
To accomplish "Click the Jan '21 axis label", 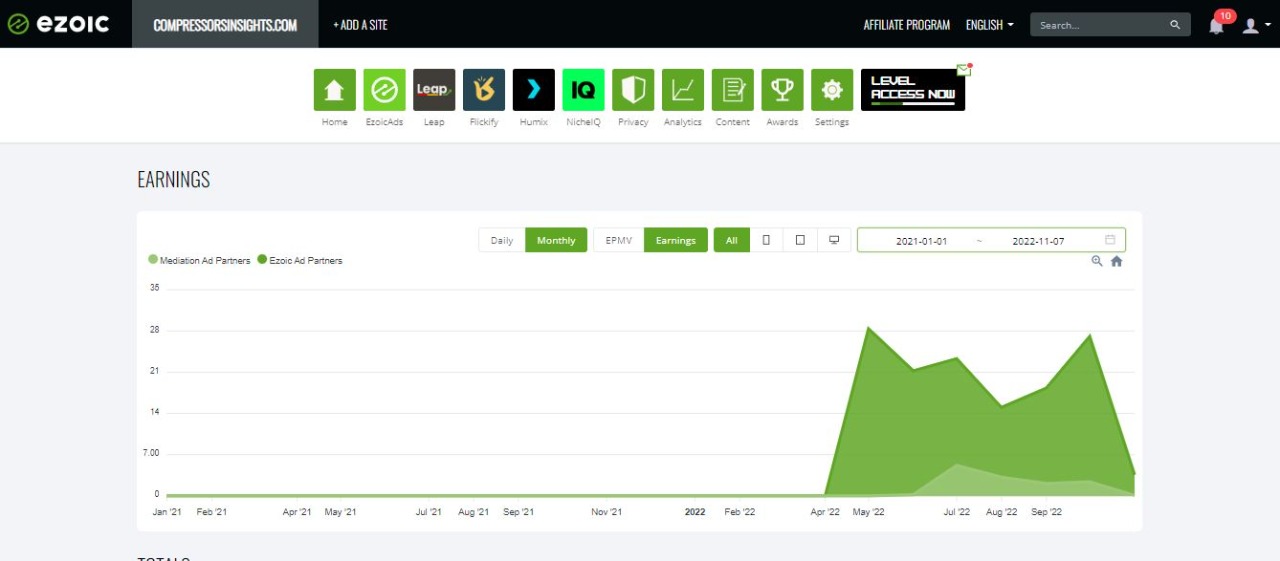I will [x=167, y=512].
